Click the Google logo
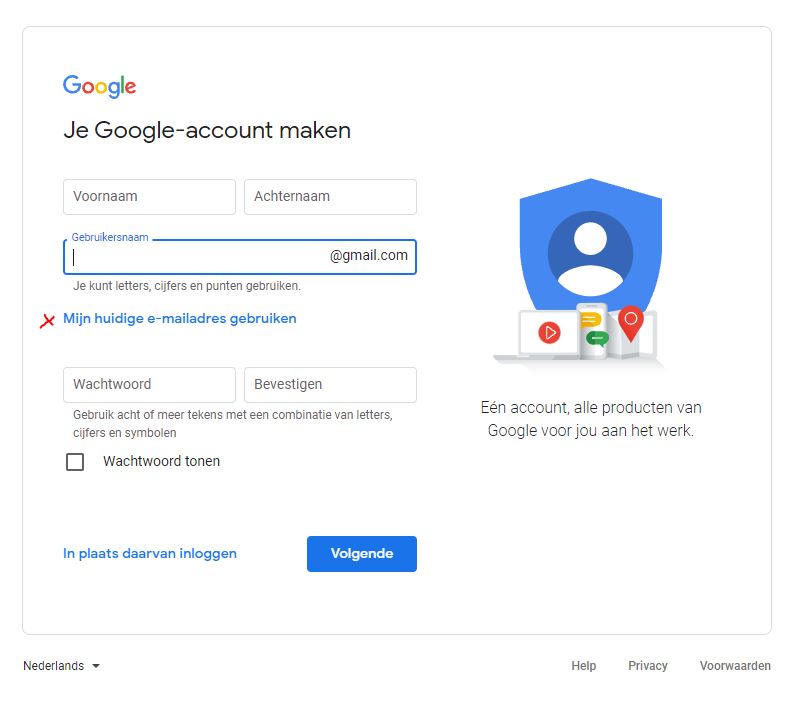The width and height of the screenshot is (790, 722). pos(99,86)
